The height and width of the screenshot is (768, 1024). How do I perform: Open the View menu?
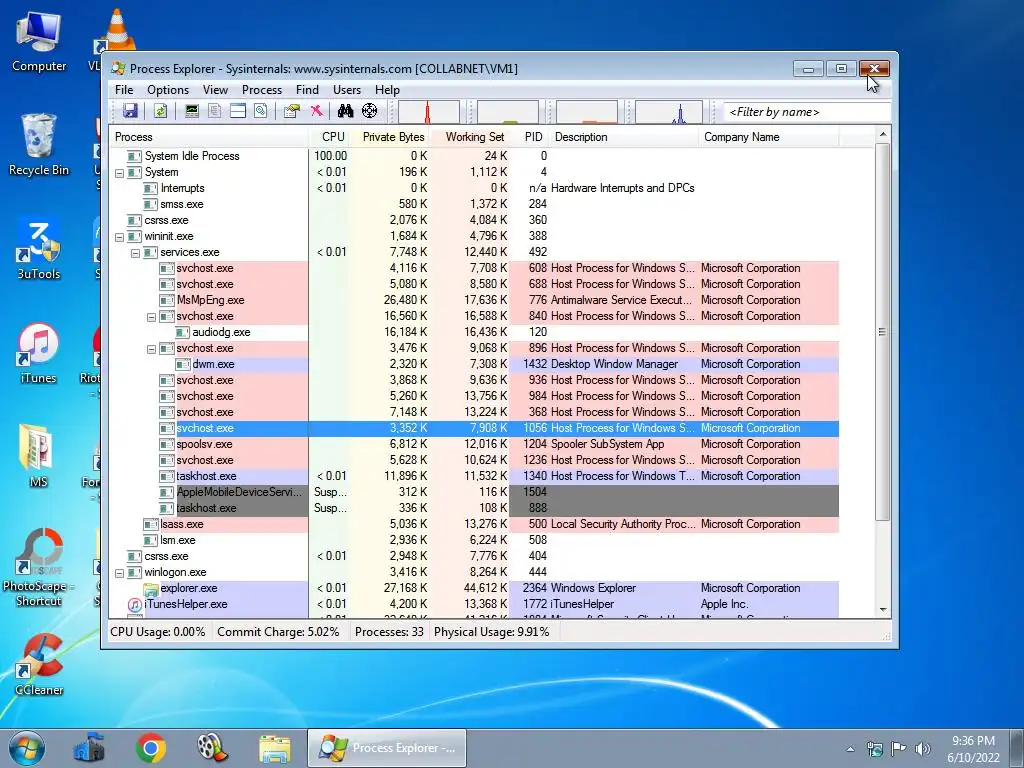pyautogui.click(x=216, y=89)
